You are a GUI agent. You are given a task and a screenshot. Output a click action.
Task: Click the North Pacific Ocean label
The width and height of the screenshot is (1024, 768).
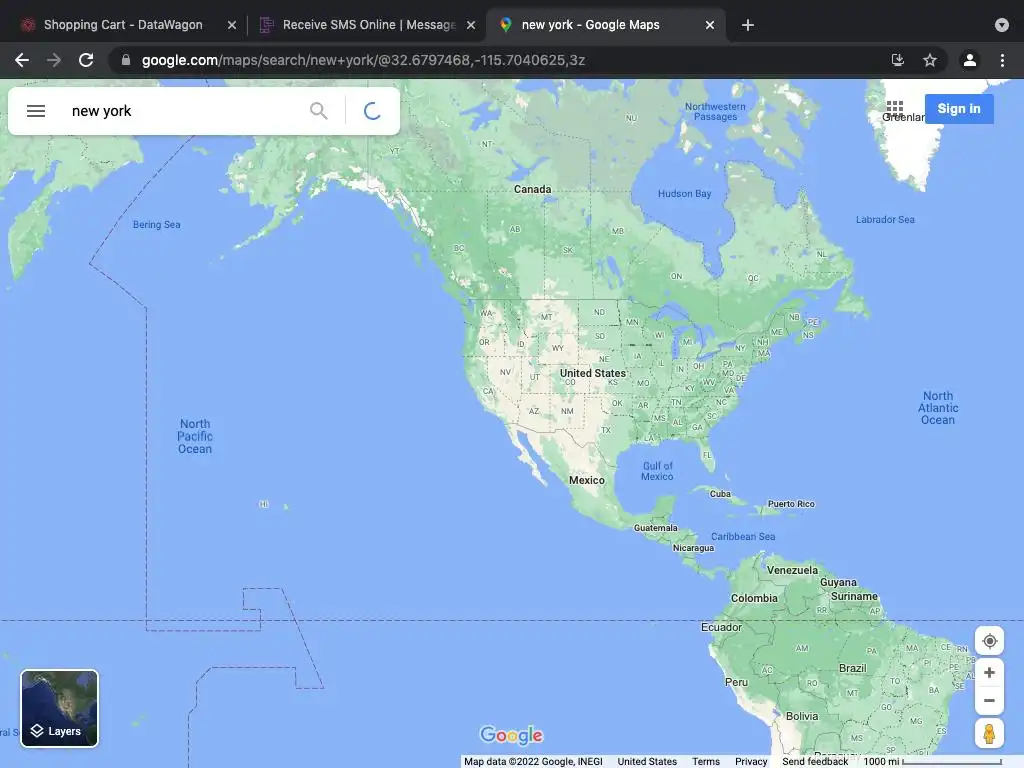(195, 436)
